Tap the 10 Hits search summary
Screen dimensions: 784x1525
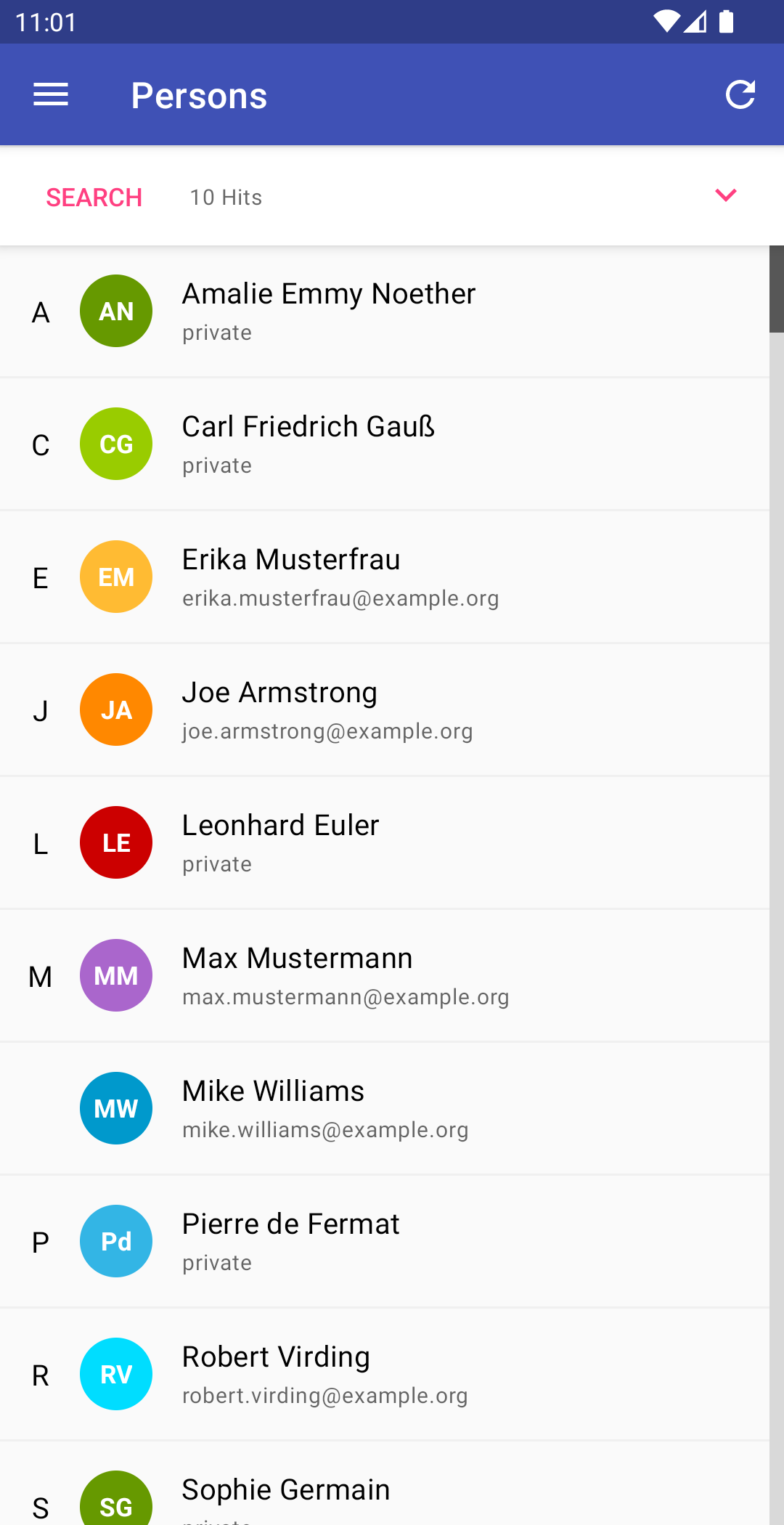(x=226, y=198)
